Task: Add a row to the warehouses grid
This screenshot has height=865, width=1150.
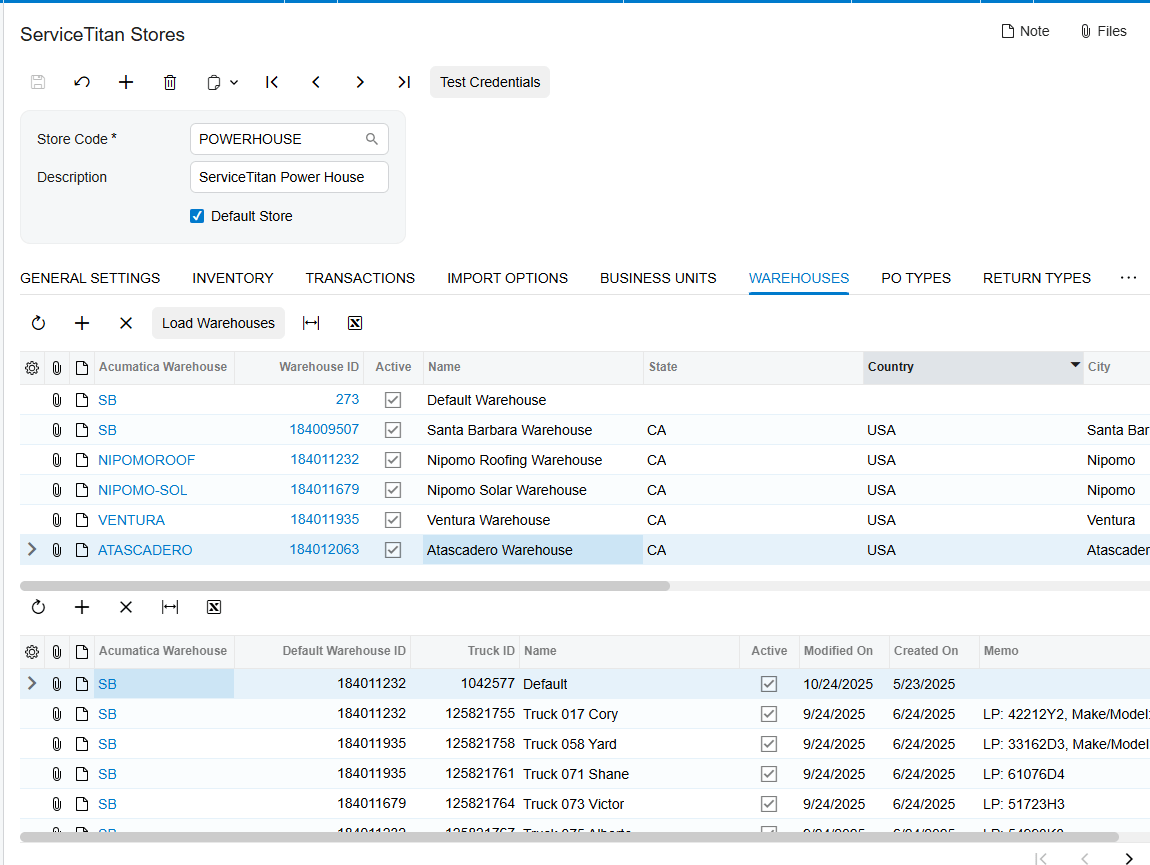Action: 82,323
